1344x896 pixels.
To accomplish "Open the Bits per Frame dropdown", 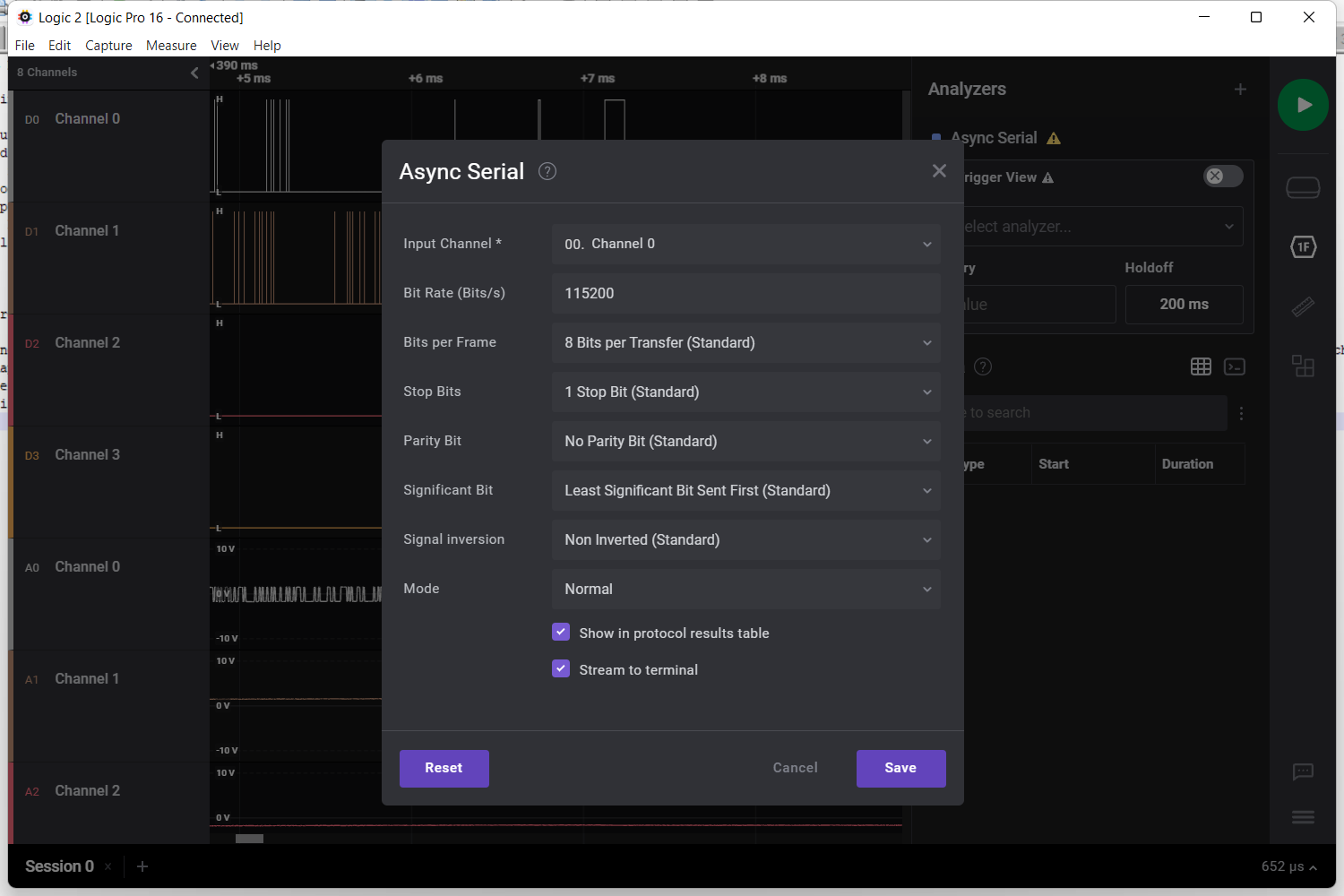I will (745, 342).
